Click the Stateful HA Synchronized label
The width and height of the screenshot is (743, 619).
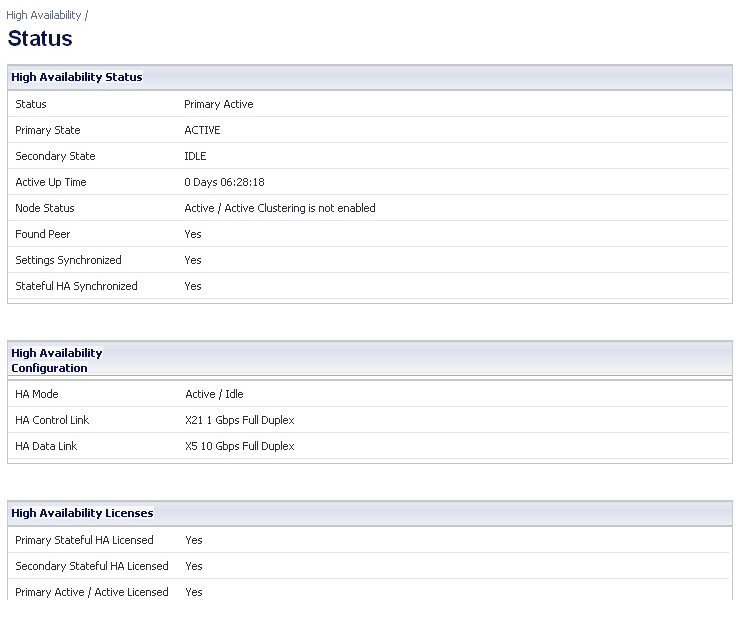(x=76, y=286)
